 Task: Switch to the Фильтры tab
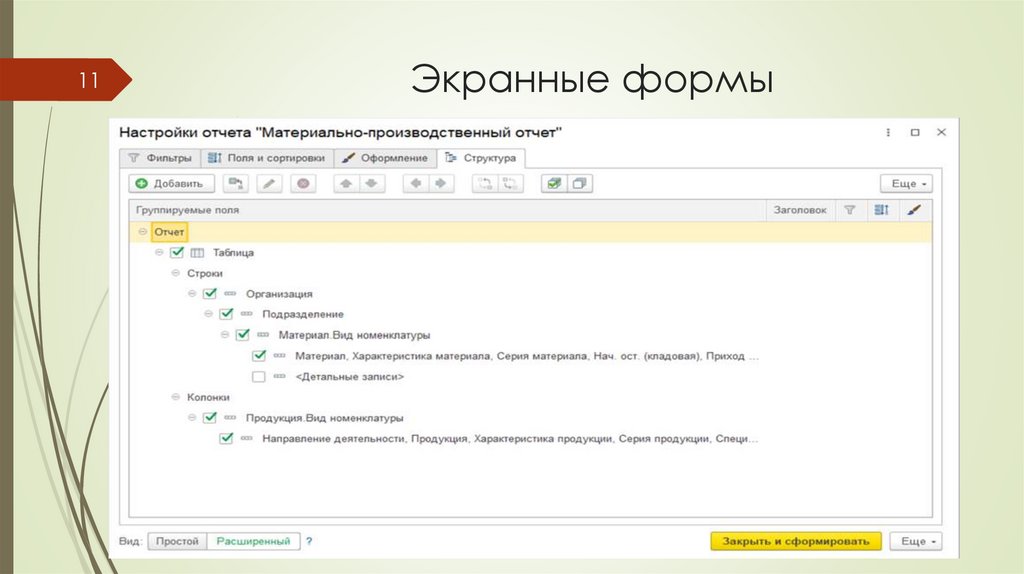(159, 158)
